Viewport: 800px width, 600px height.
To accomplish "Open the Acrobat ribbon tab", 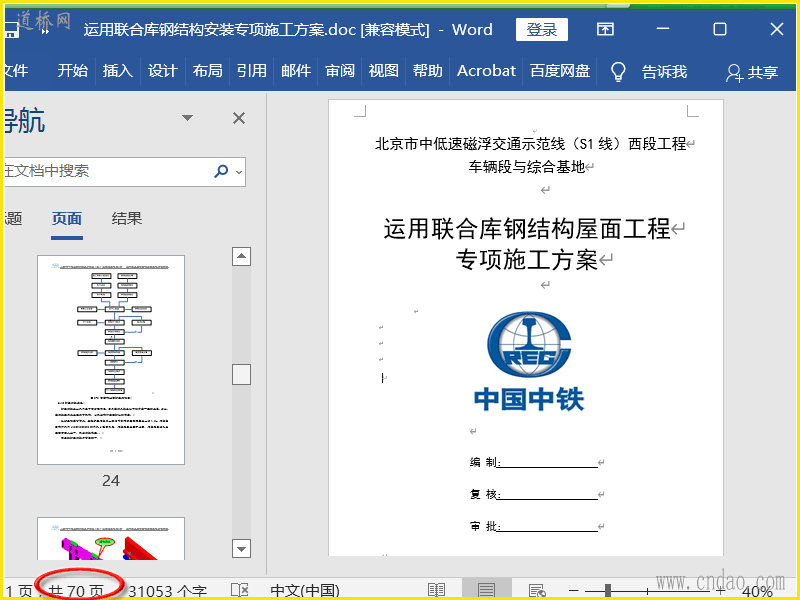I will pos(486,70).
